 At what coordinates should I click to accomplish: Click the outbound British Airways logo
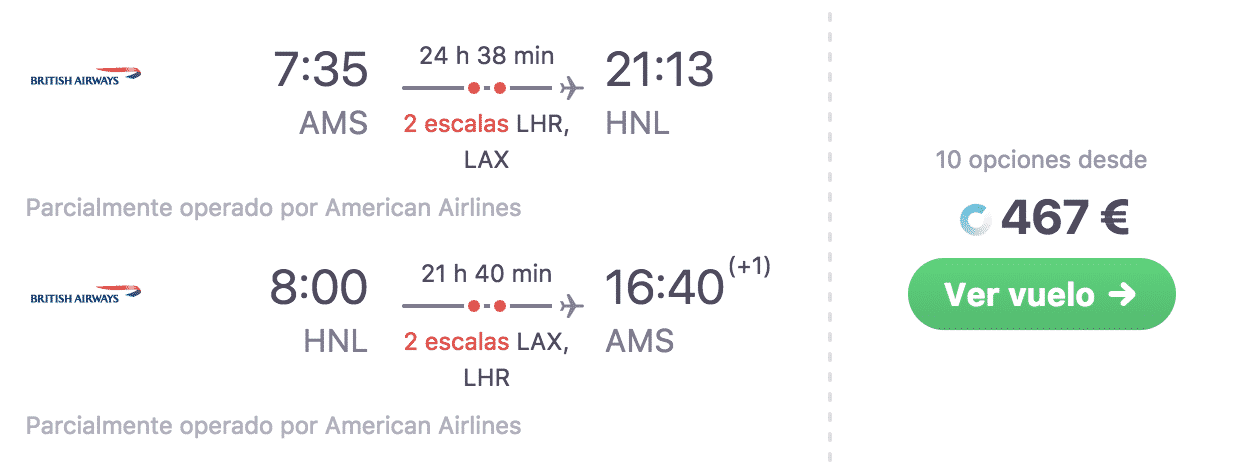[x=86, y=77]
